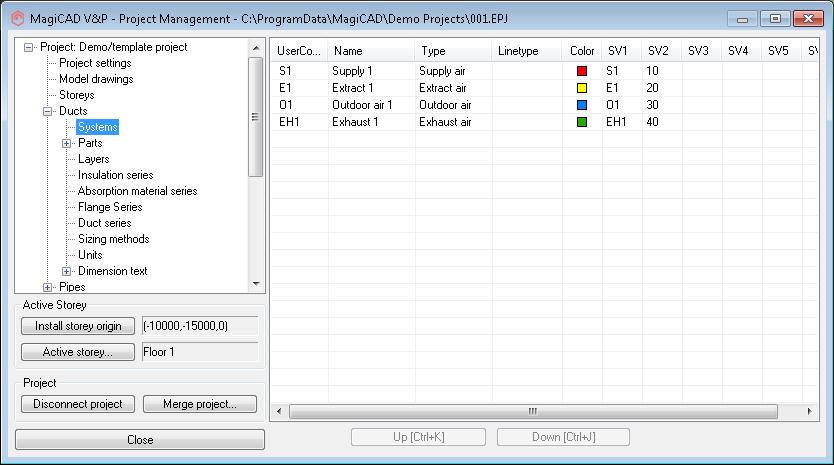The width and height of the screenshot is (834, 465).
Task: Select the Exhaust 1 name cell
Action: pyautogui.click(x=371, y=122)
